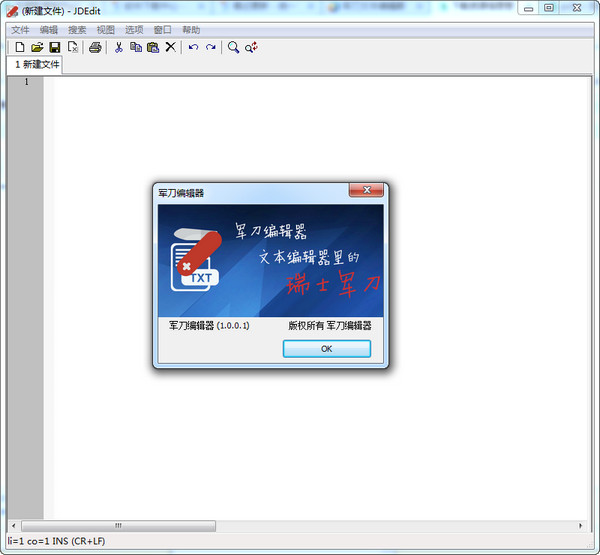The image size is (600, 555).
Task: Open the 搜索 menu
Action: (x=77, y=30)
